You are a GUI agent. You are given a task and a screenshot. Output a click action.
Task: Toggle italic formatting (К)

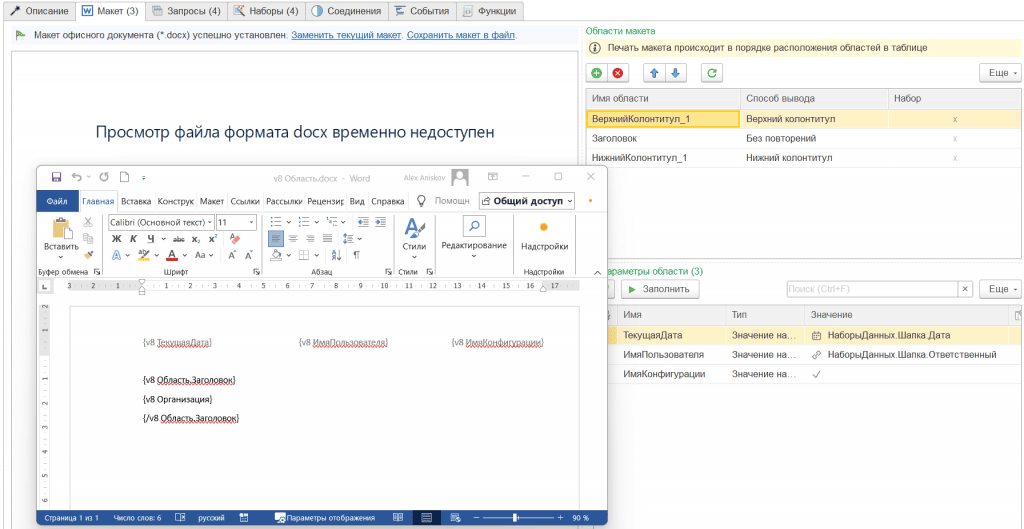pos(133,239)
